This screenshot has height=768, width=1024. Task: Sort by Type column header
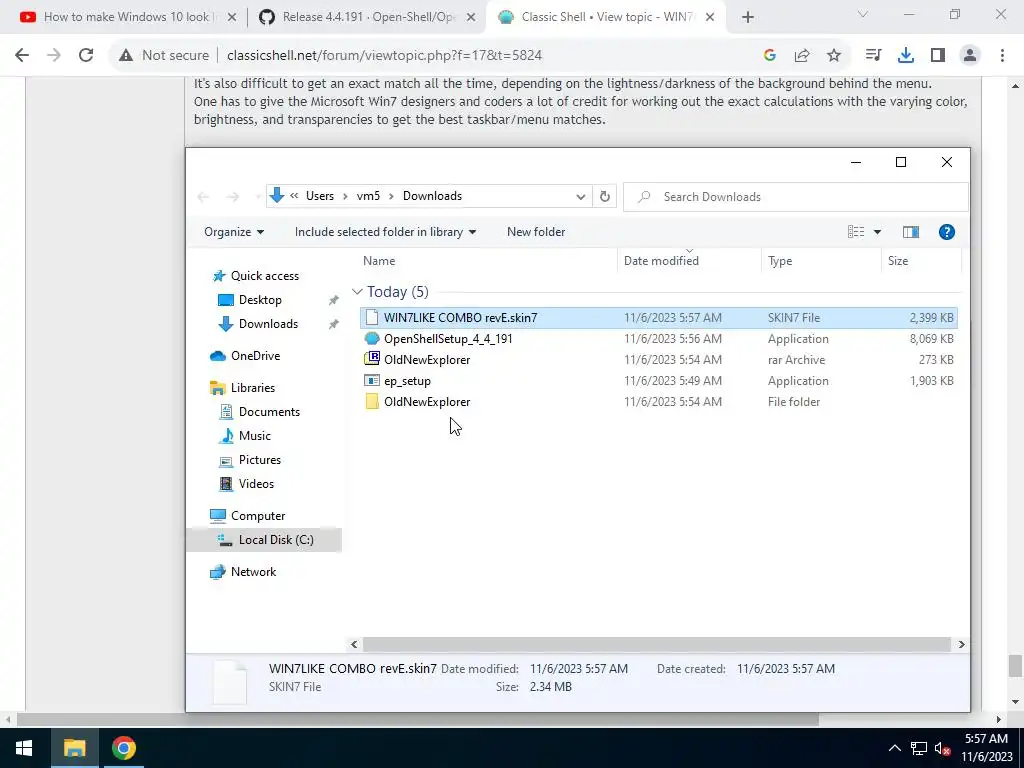pyautogui.click(x=780, y=261)
